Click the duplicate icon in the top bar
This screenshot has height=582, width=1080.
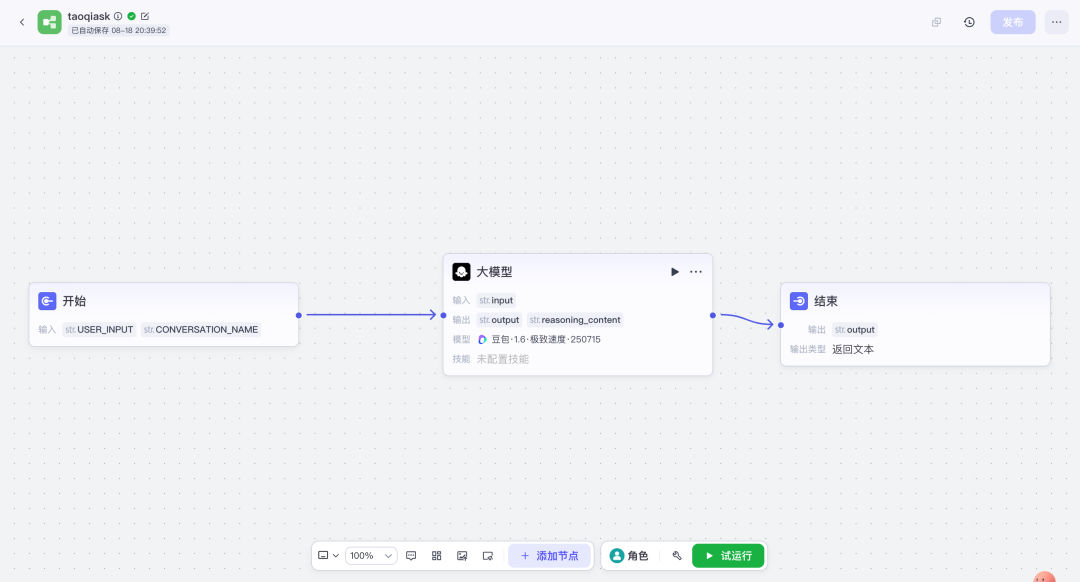(x=936, y=22)
